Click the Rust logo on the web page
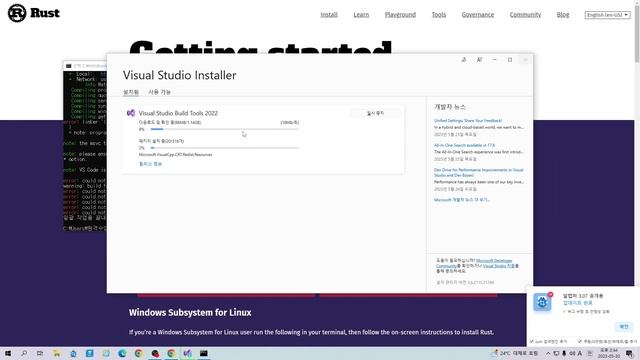Image resolution: width=640 pixels, height=360 pixels. pos(33,13)
